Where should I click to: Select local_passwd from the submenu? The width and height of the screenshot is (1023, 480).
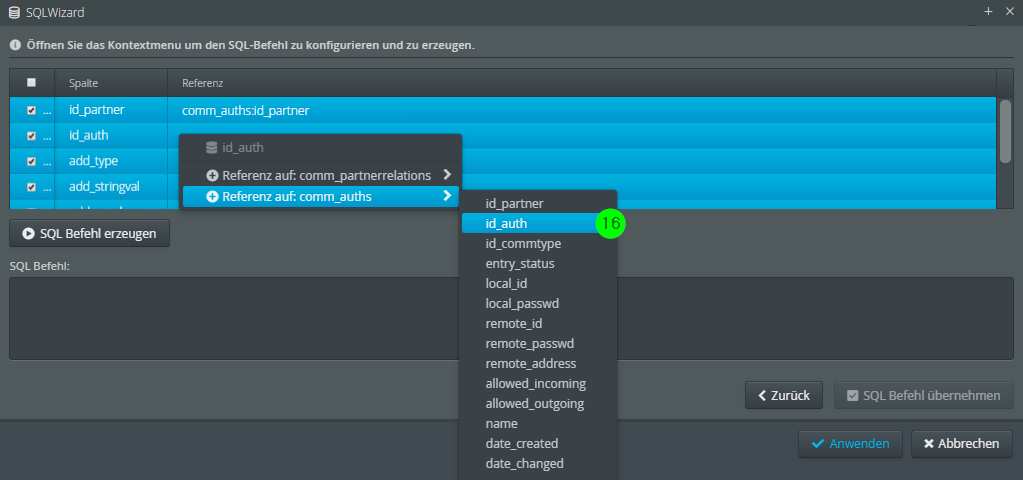[x=539, y=304]
